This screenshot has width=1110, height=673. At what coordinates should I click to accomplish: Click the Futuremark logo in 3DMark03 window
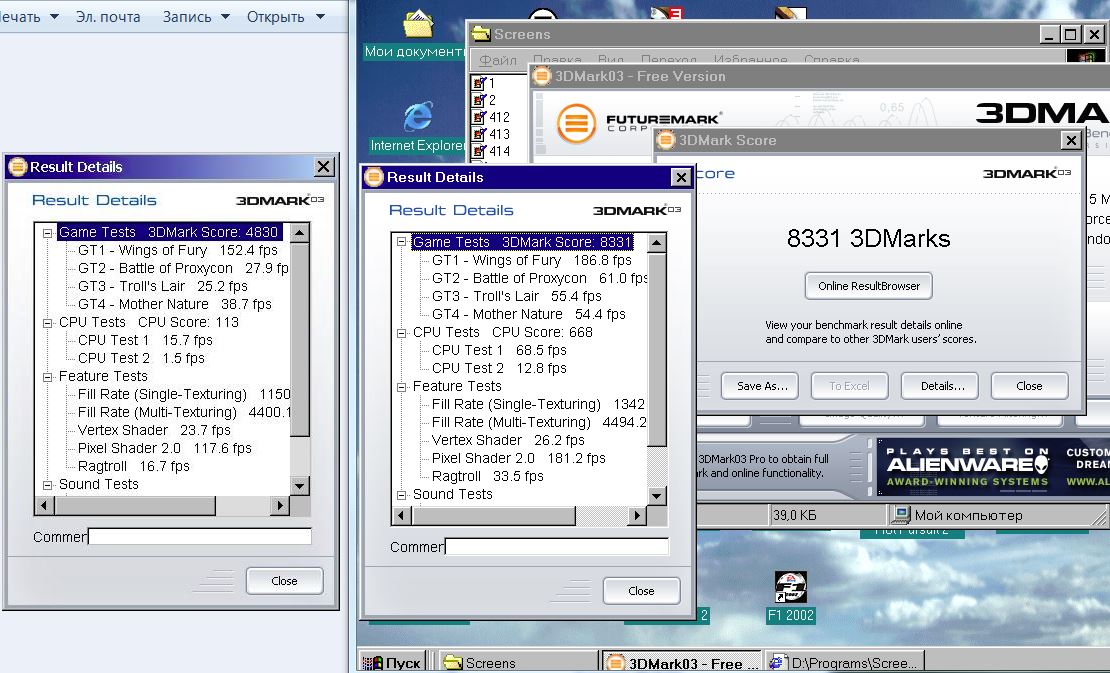pyautogui.click(x=639, y=122)
